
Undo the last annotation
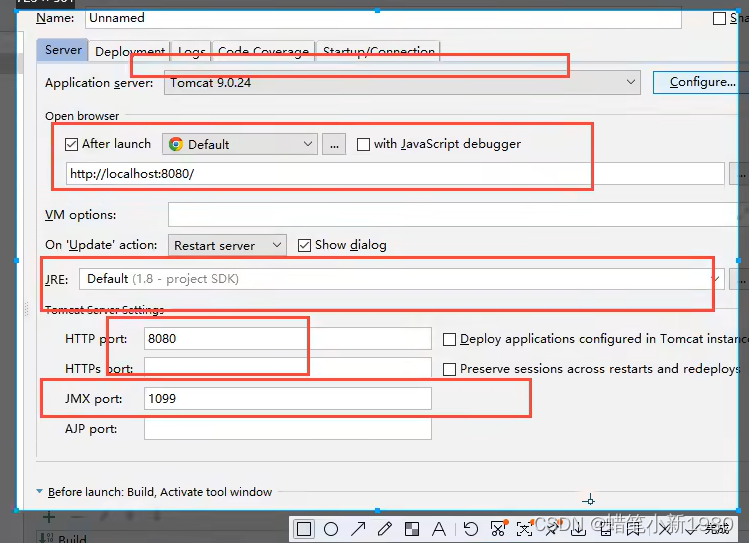point(471,529)
